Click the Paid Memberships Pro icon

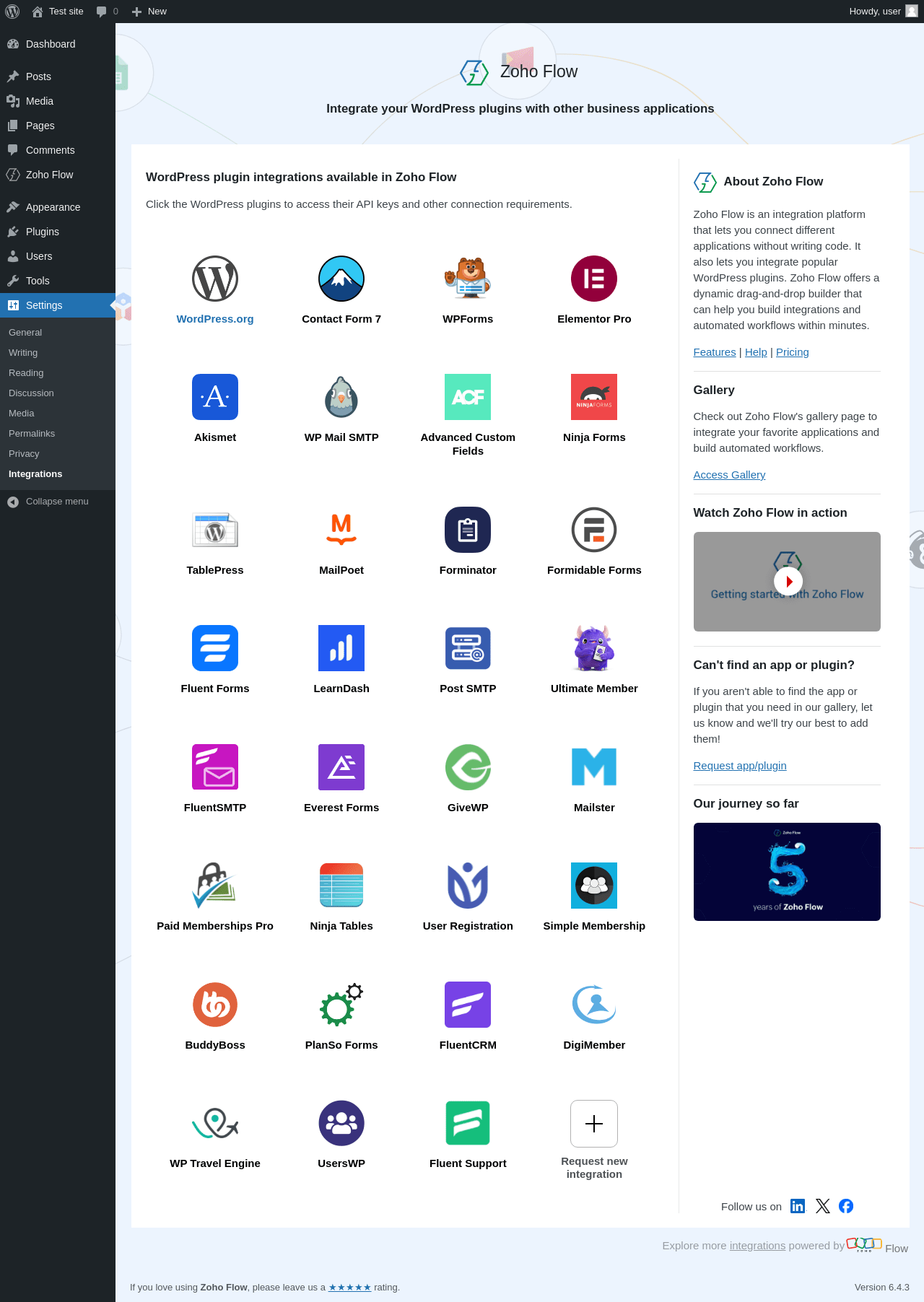click(215, 886)
